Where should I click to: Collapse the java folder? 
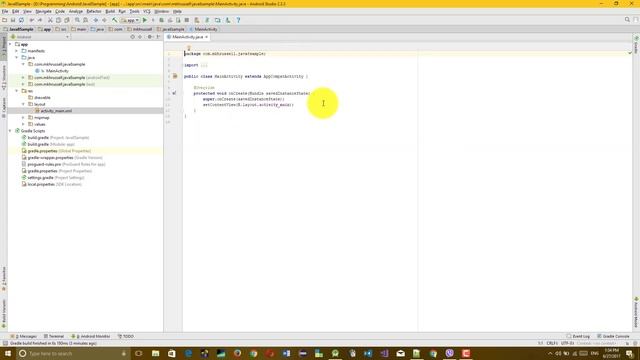pyautogui.click(x=17, y=58)
